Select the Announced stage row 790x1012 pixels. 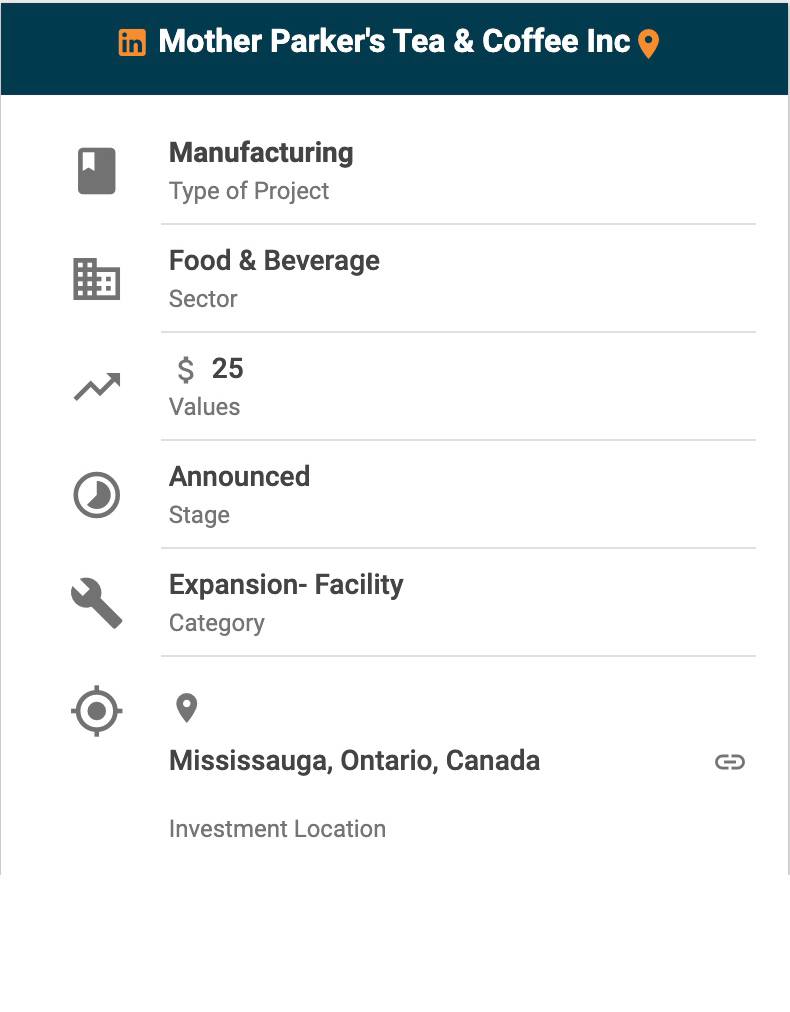[x=458, y=494]
